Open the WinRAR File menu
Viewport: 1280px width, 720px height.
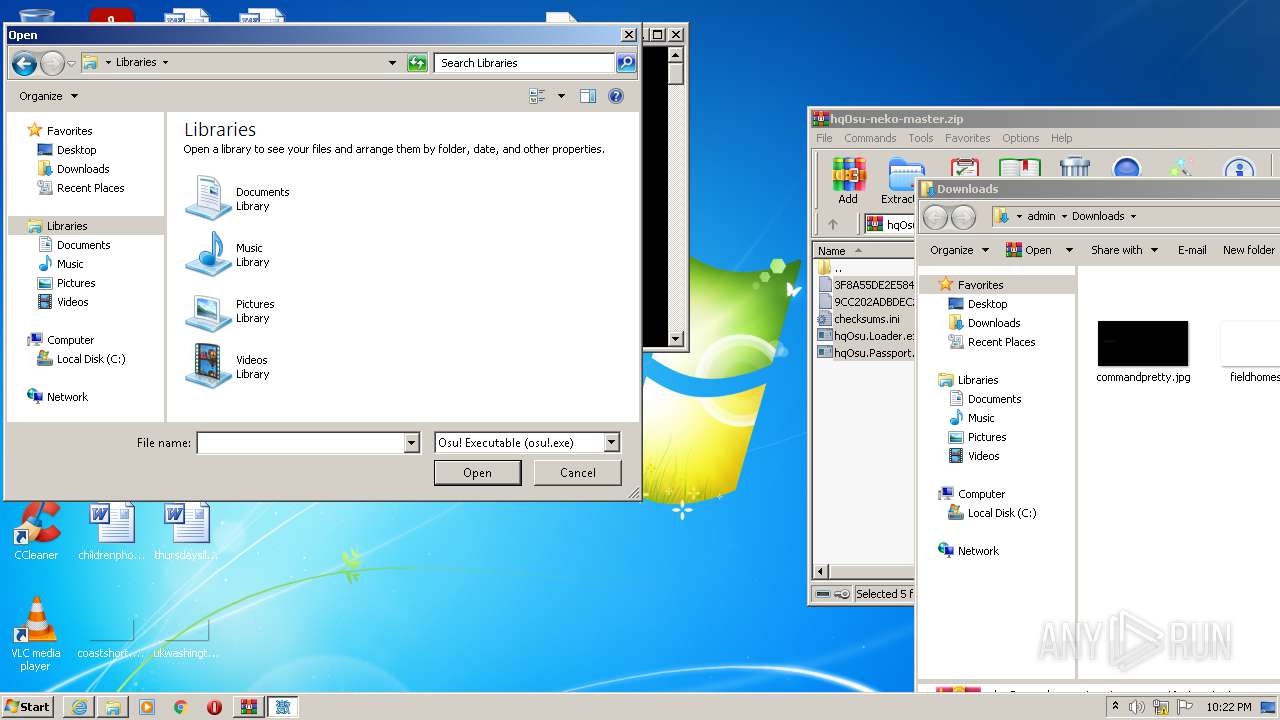(x=824, y=138)
